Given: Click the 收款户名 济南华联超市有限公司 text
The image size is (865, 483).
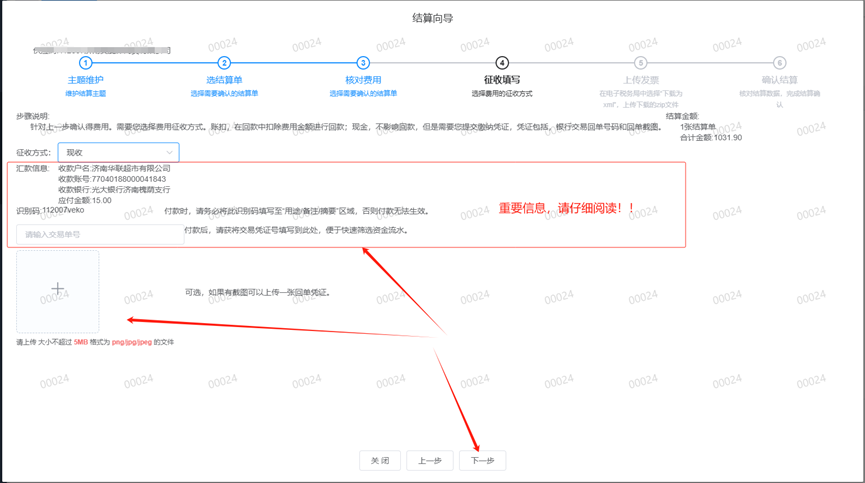Looking at the screenshot, I should (114, 168).
